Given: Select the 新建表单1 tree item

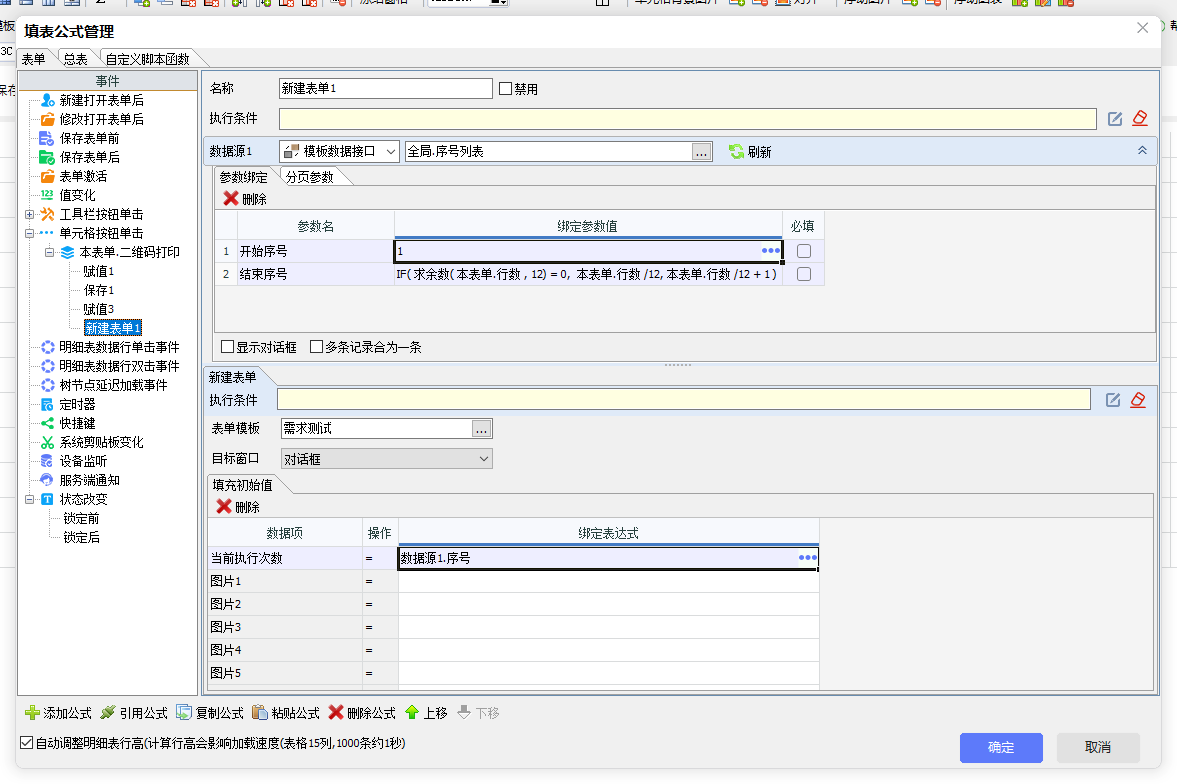Looking at the screenshot, I should click(113, 328).
